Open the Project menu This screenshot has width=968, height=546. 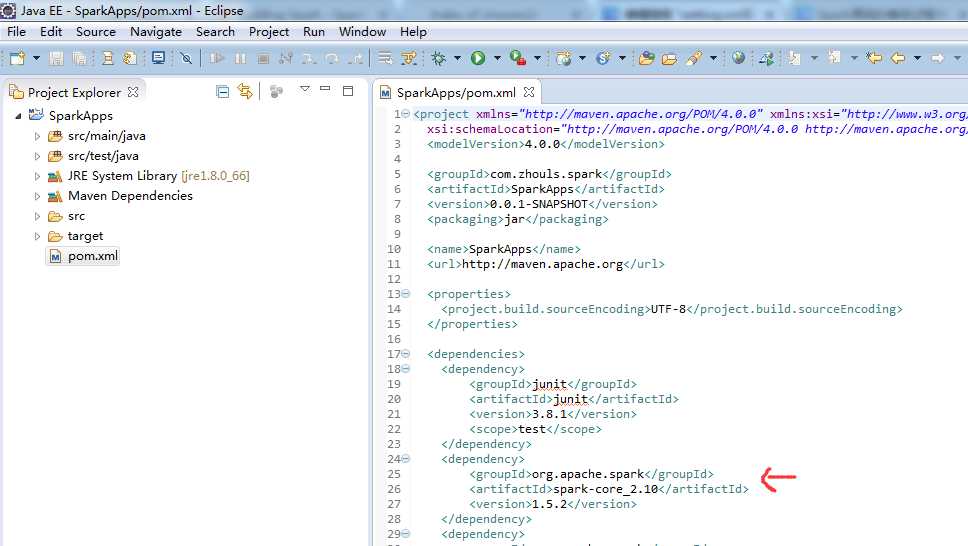tap(269, 32)
